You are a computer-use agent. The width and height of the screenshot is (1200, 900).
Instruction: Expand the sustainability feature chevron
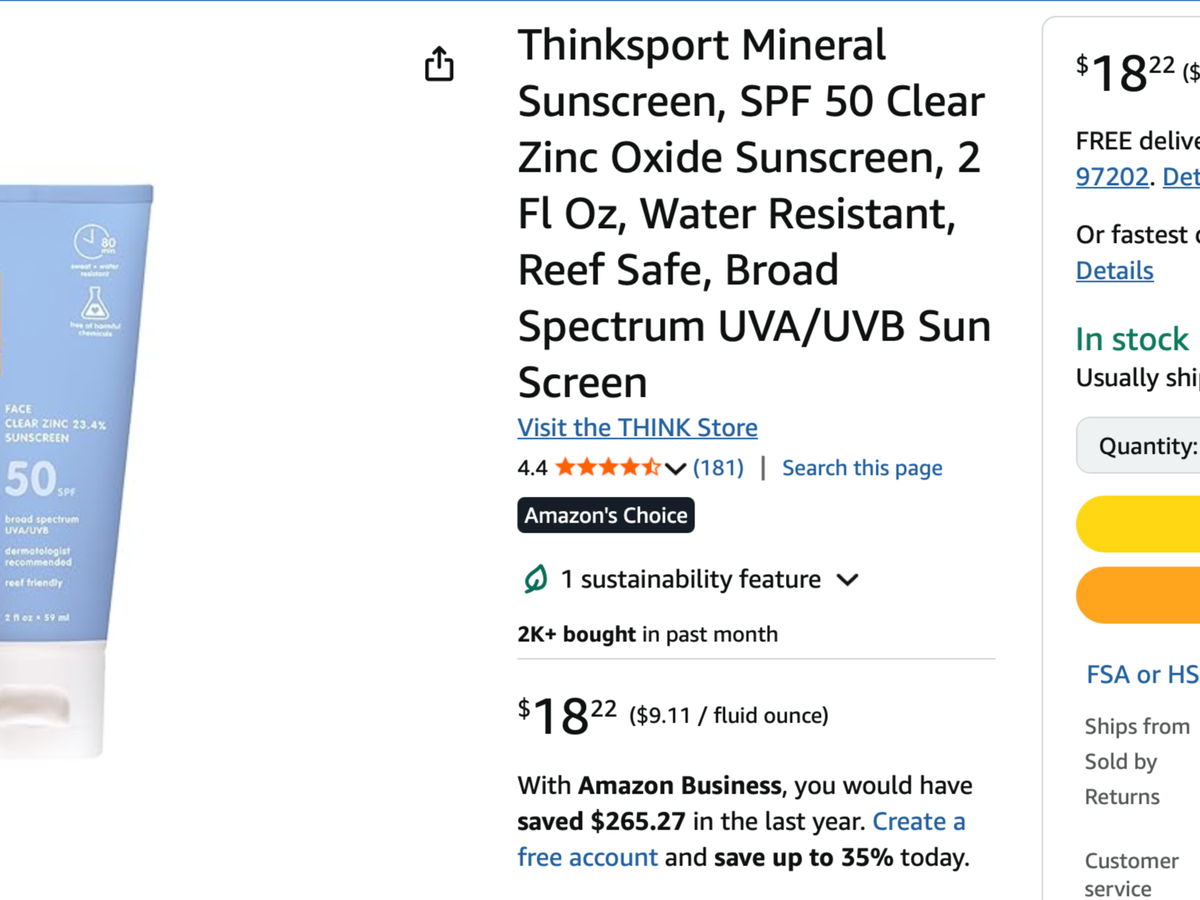click(847, 580)
